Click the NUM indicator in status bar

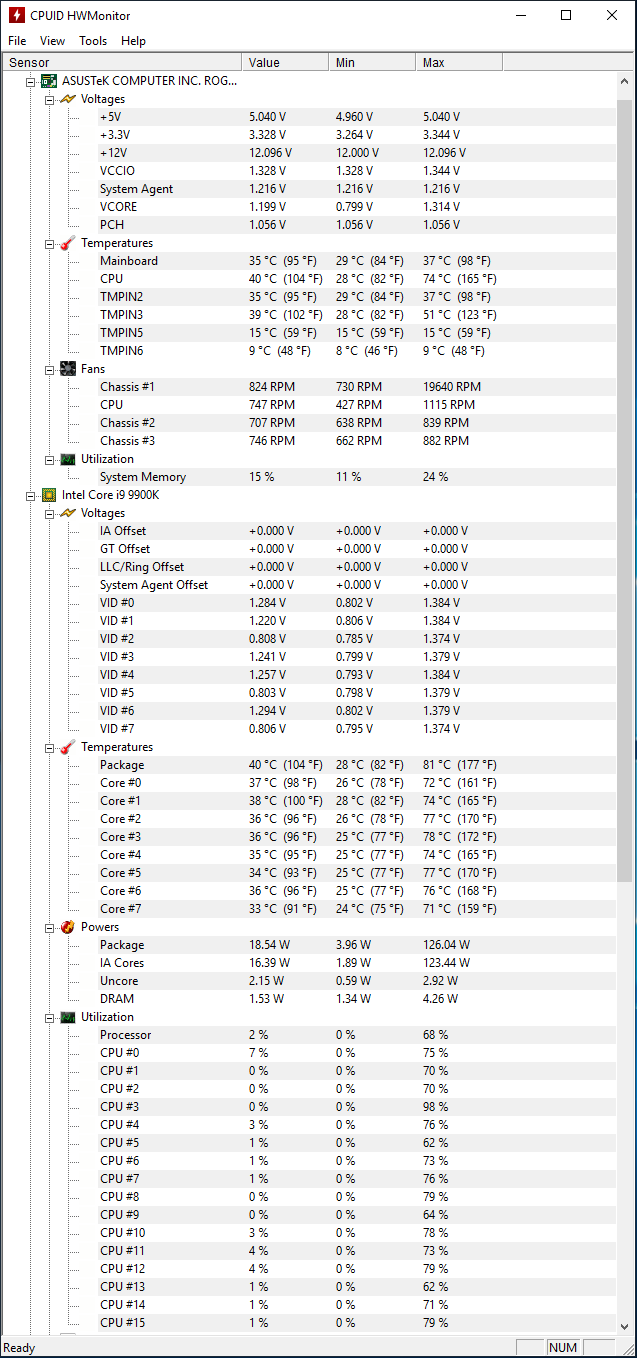coord(563,1347)
